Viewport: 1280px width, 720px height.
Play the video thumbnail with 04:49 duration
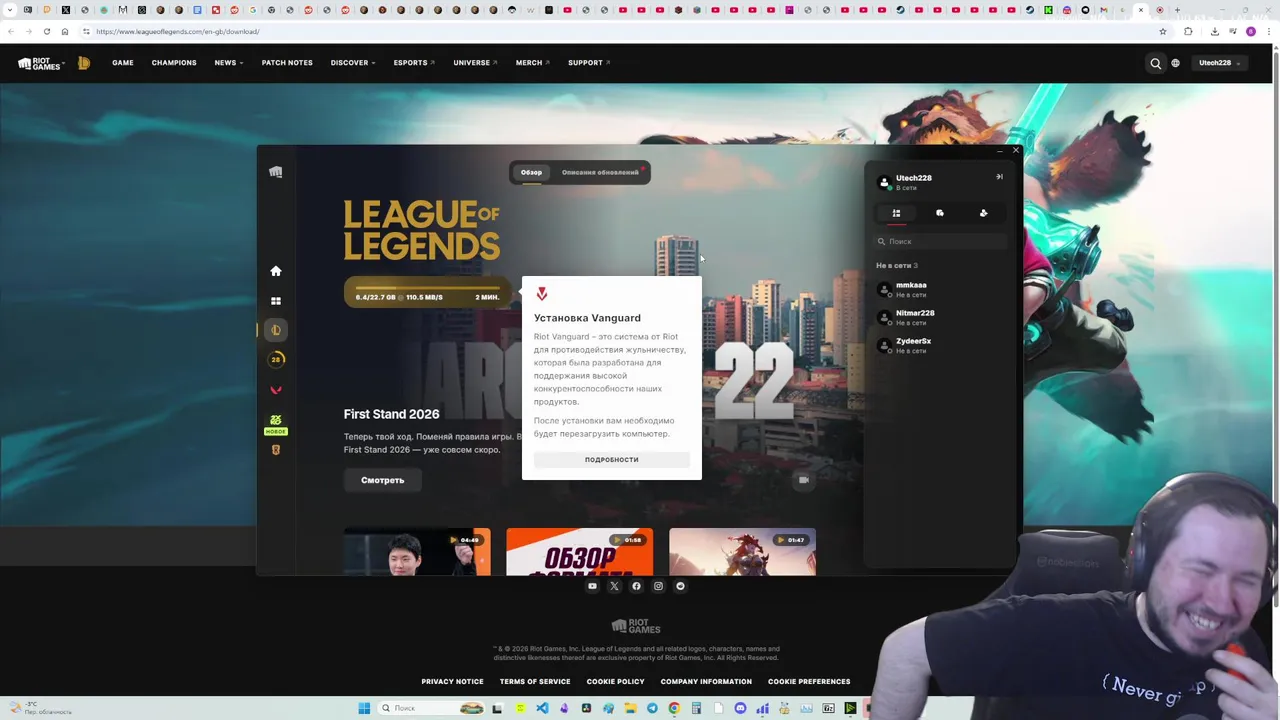417,552
